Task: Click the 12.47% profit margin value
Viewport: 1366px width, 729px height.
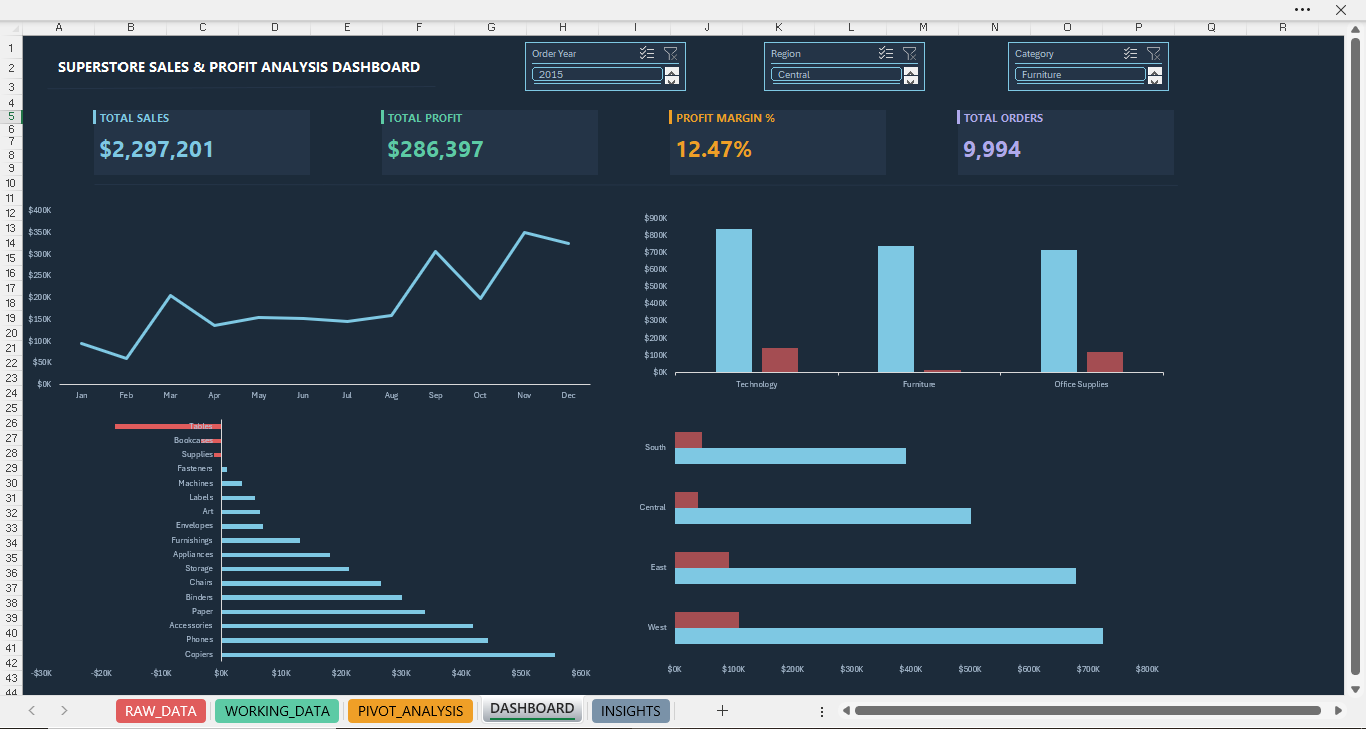Action: pos(714,150)
